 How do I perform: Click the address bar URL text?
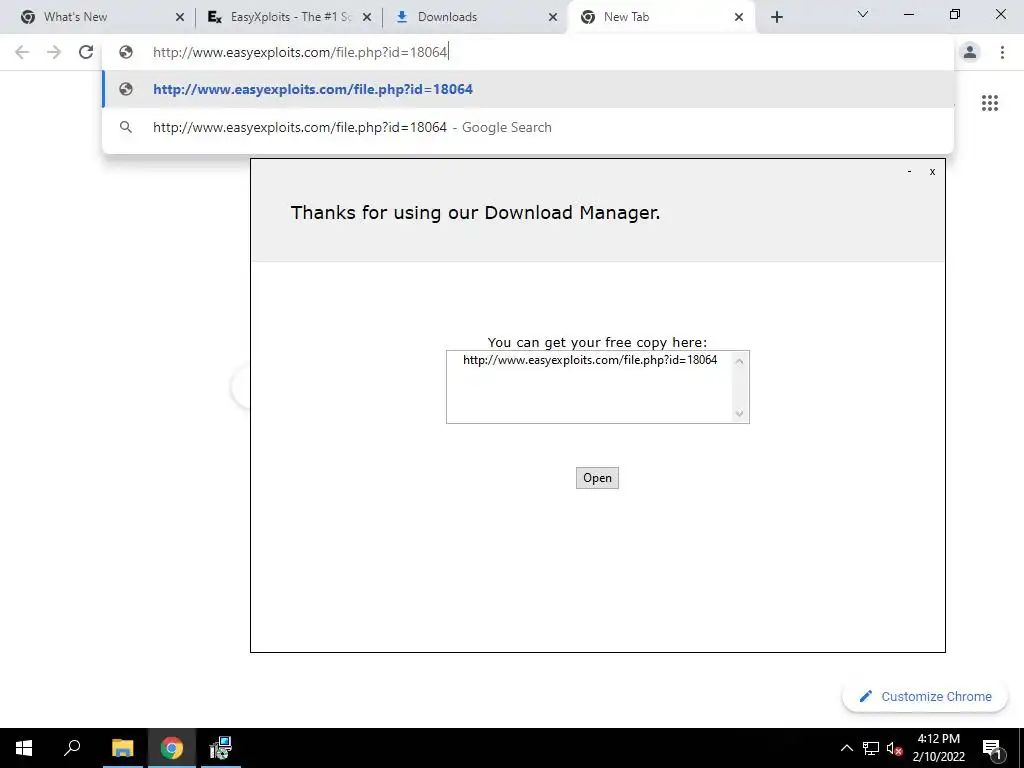(x=300, y=52)
